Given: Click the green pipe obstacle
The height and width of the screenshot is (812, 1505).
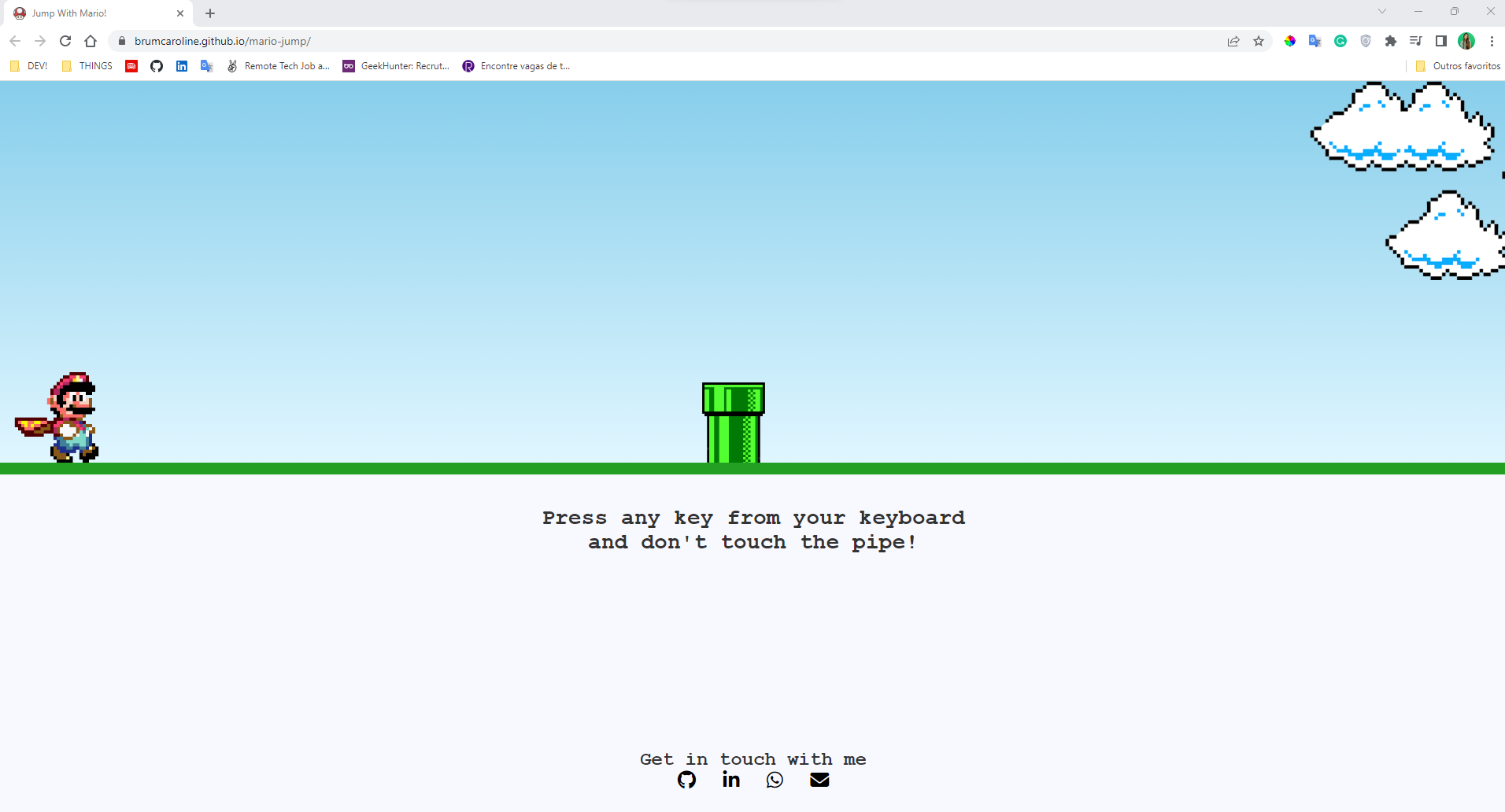Looking at the screenshot, I should click(x=734, y=423).
